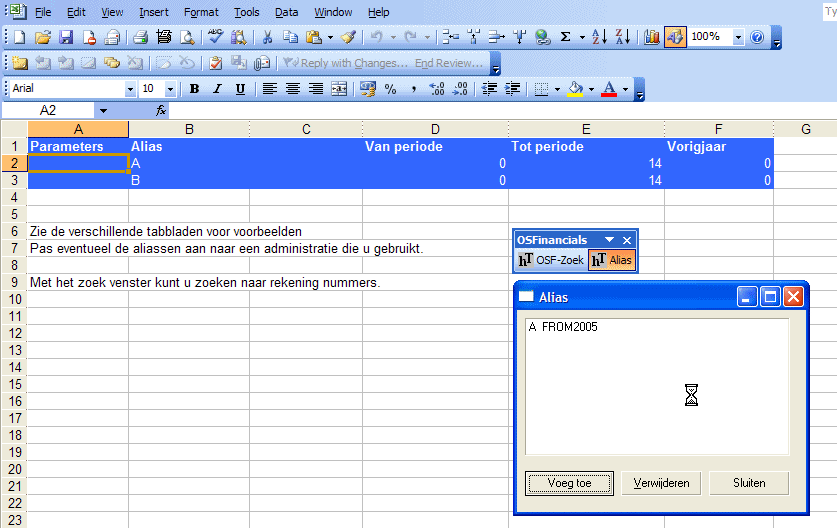
Task: Open the Format menu
Action: pos(201,12)
